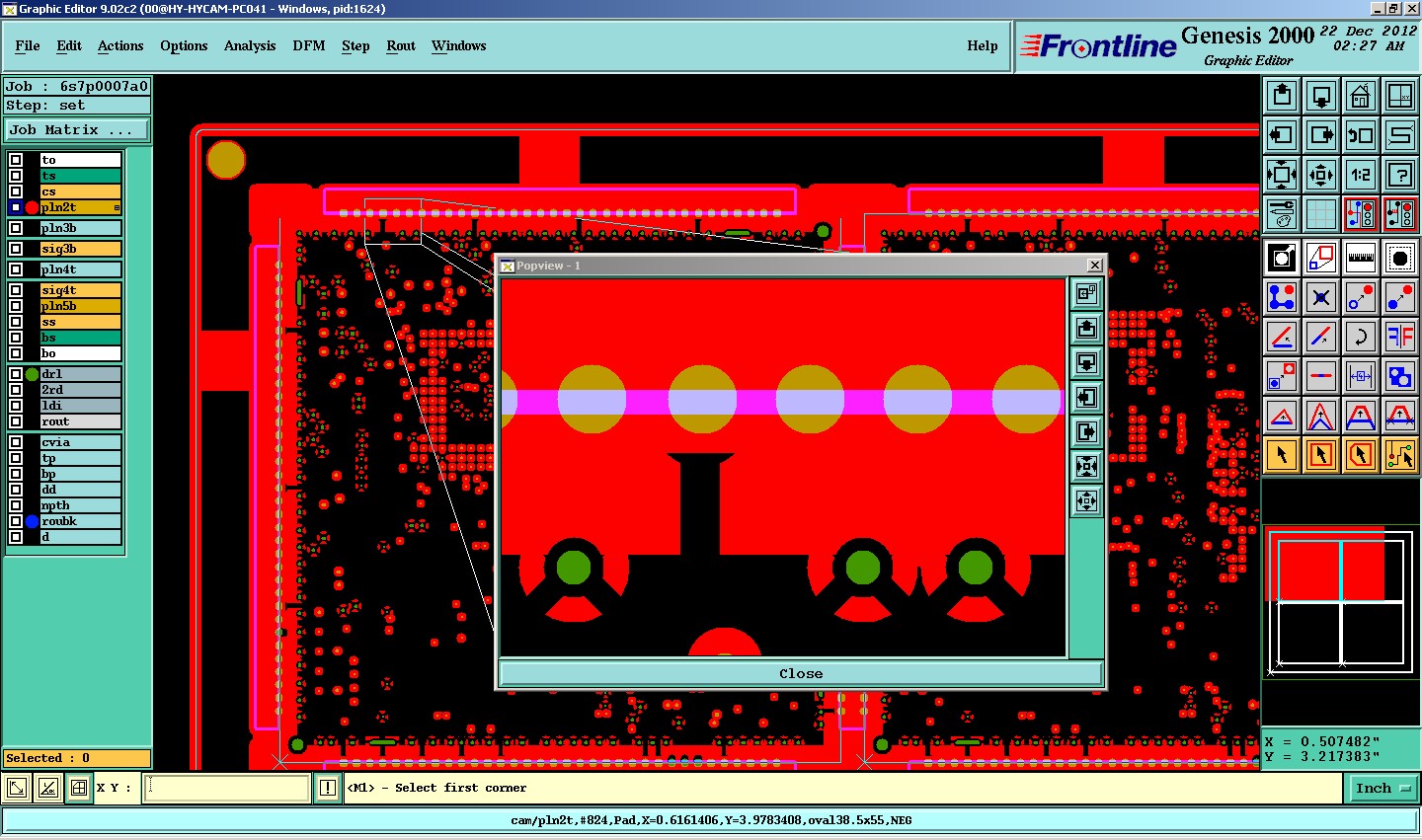Select the 'npth' layer name

[x=80, y=505]
